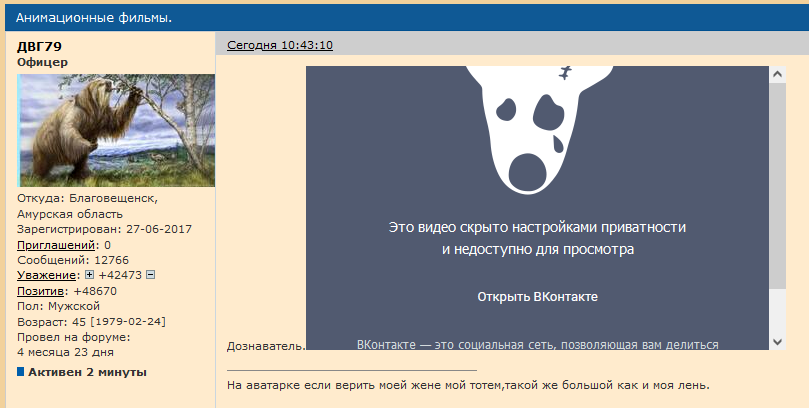Click the text Возраст: 45 [1979-02-24]

click(x=91, y=322)
